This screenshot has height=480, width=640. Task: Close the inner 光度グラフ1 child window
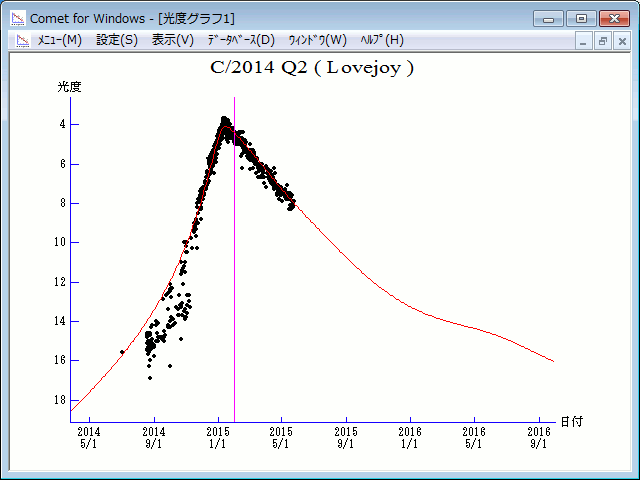pos(622,41)
